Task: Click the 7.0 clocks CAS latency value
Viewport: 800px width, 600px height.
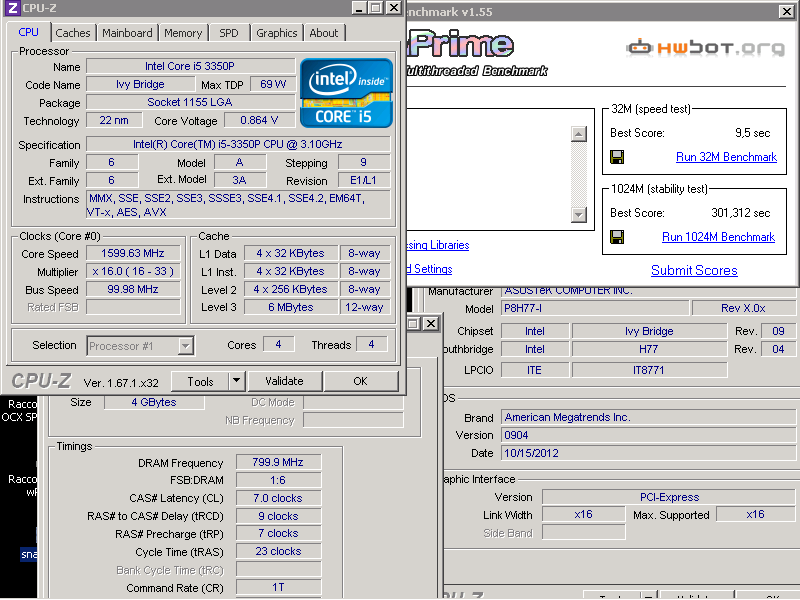Action: click(x=278, y=498)
